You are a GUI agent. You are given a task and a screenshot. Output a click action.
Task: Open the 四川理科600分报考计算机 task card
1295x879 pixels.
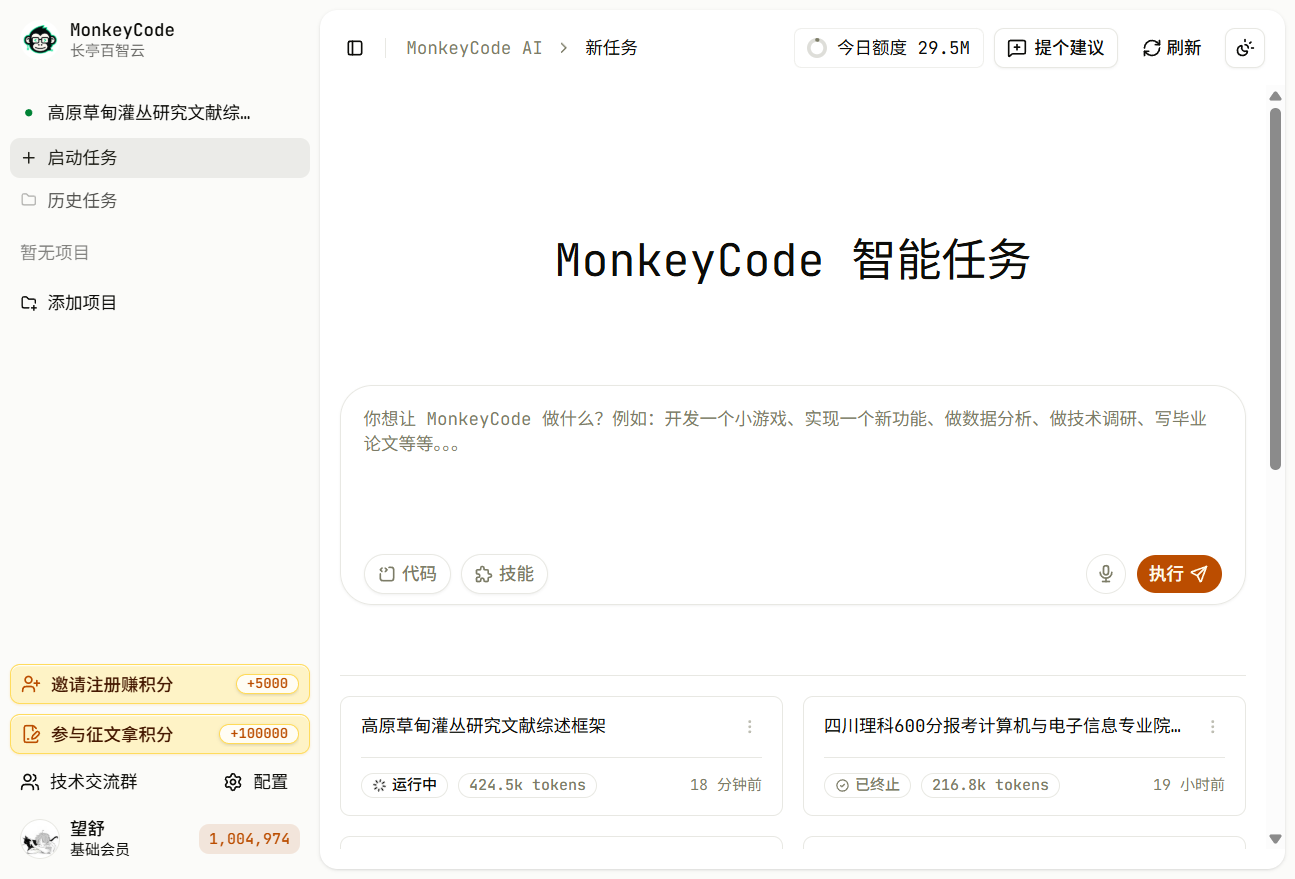(x=1024, y=756)
